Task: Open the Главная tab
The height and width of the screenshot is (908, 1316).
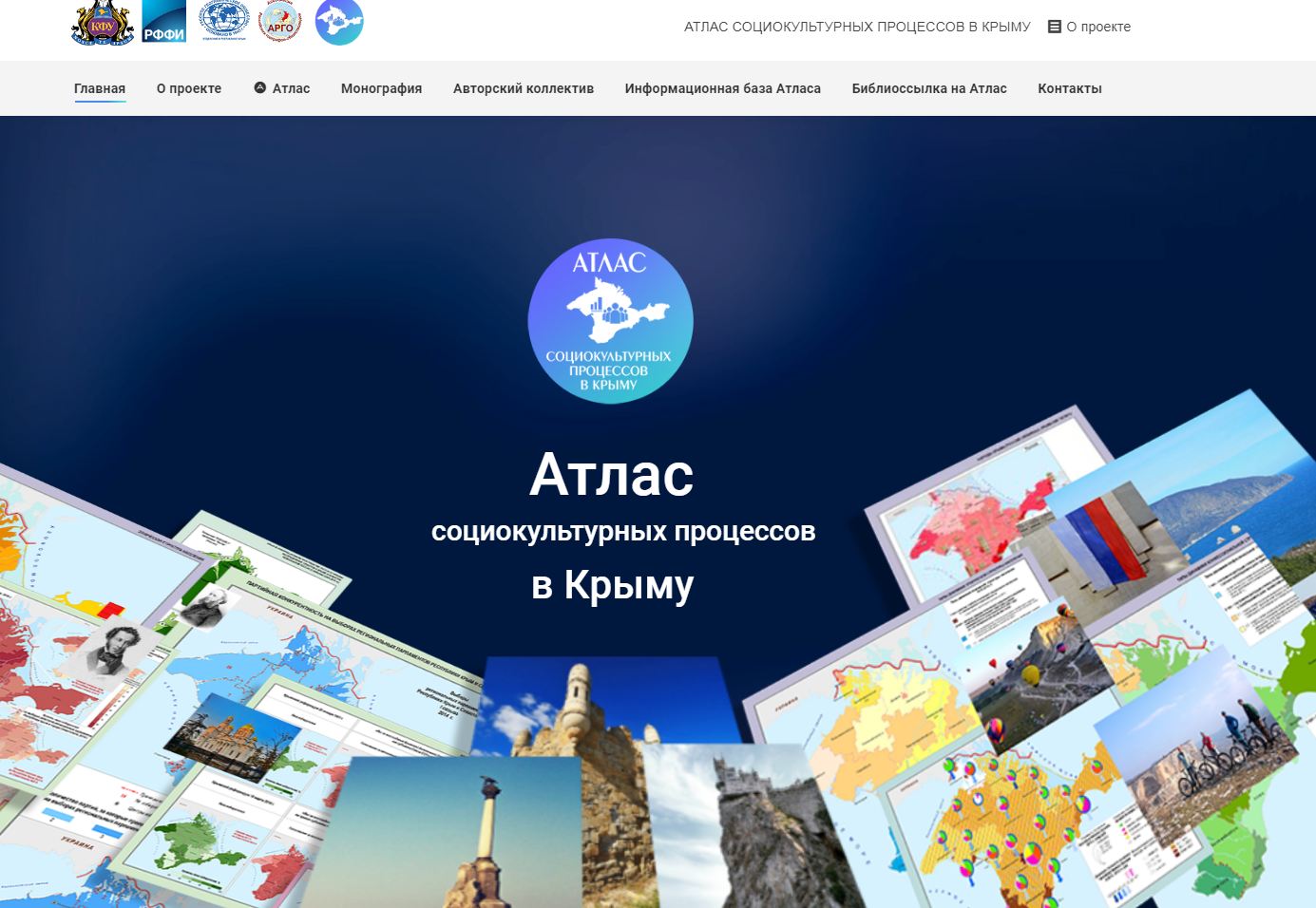Action: pos(100,88)
